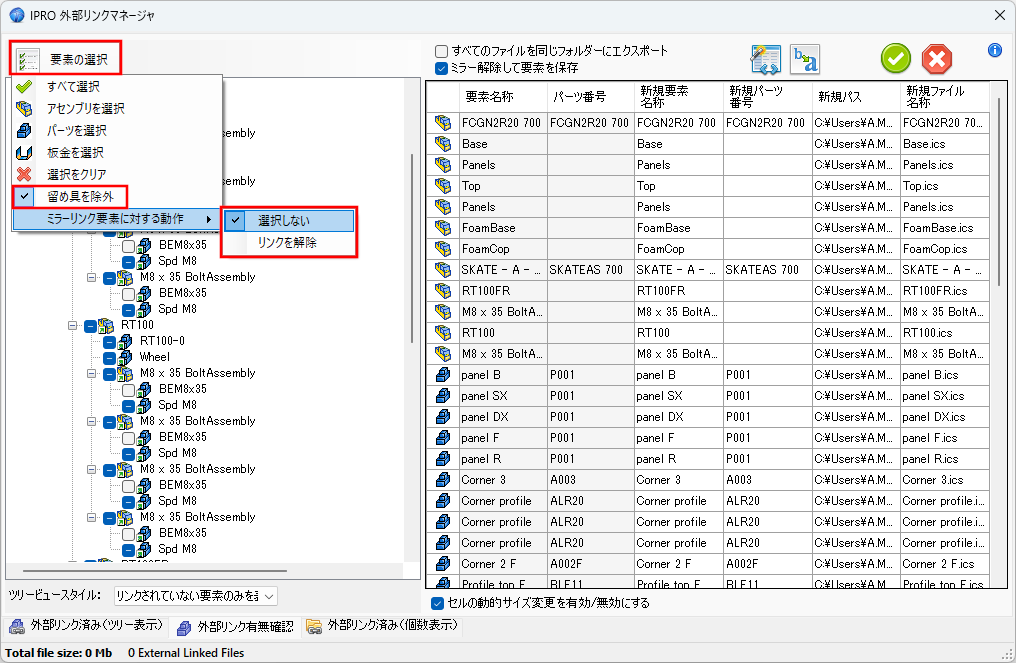Enable すべてのファイルを同じフォルダーにエクスポート checkbox

[441, 51]
